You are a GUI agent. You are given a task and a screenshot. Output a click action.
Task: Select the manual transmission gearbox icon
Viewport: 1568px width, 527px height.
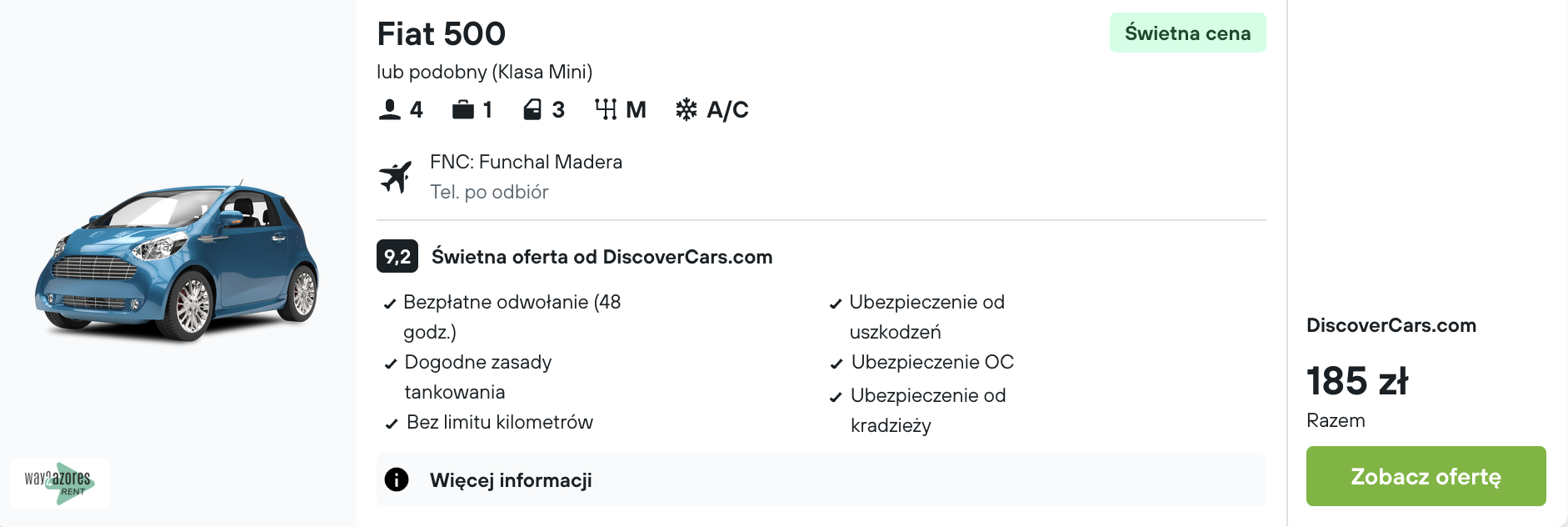click(x=607, y=108)
